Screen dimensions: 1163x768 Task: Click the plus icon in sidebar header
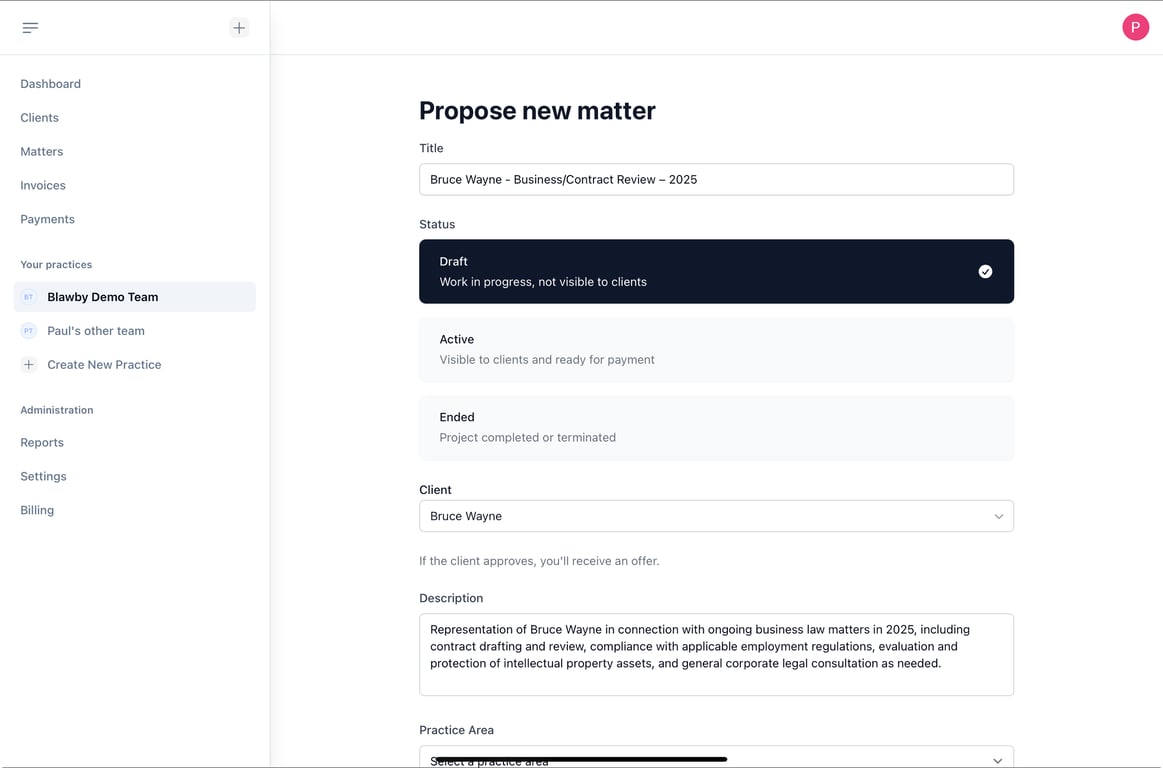(239, 28)
